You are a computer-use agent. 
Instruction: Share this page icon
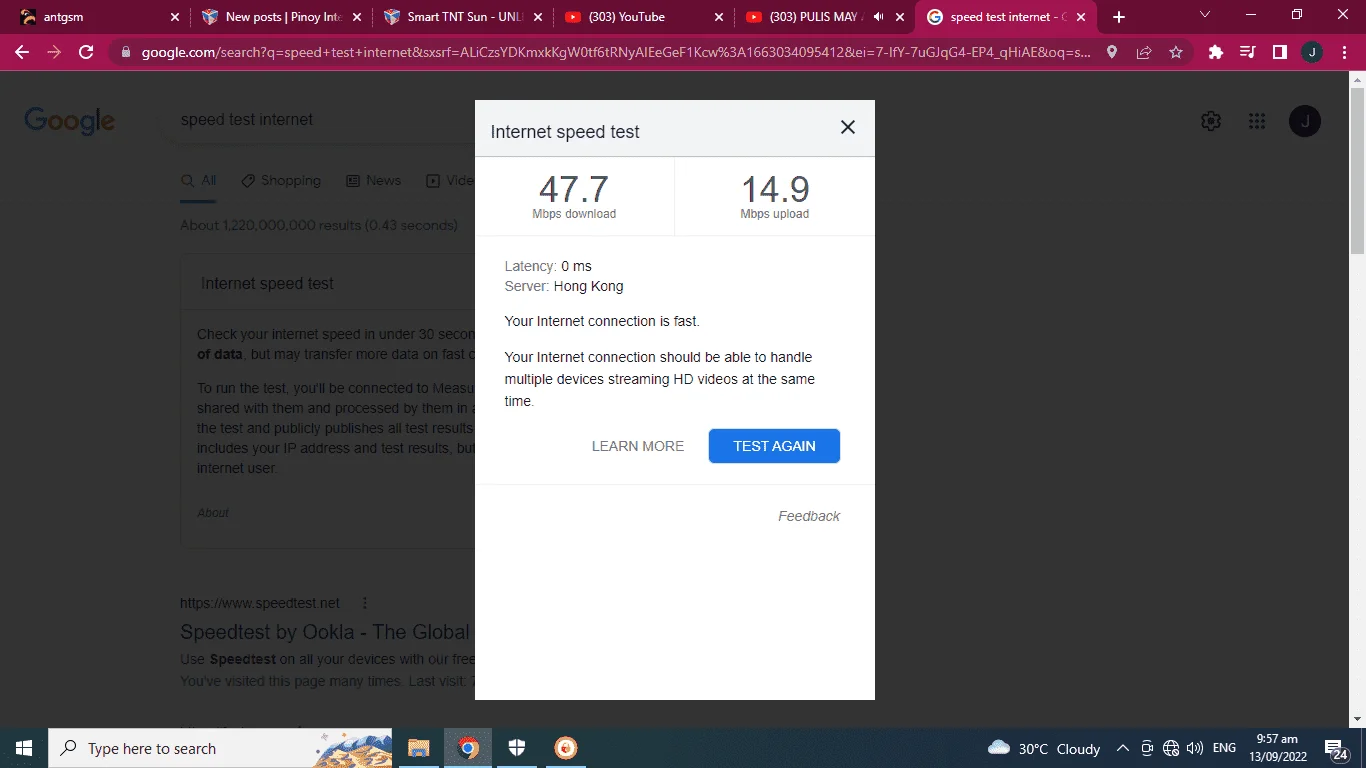[x=1144, y=52]
